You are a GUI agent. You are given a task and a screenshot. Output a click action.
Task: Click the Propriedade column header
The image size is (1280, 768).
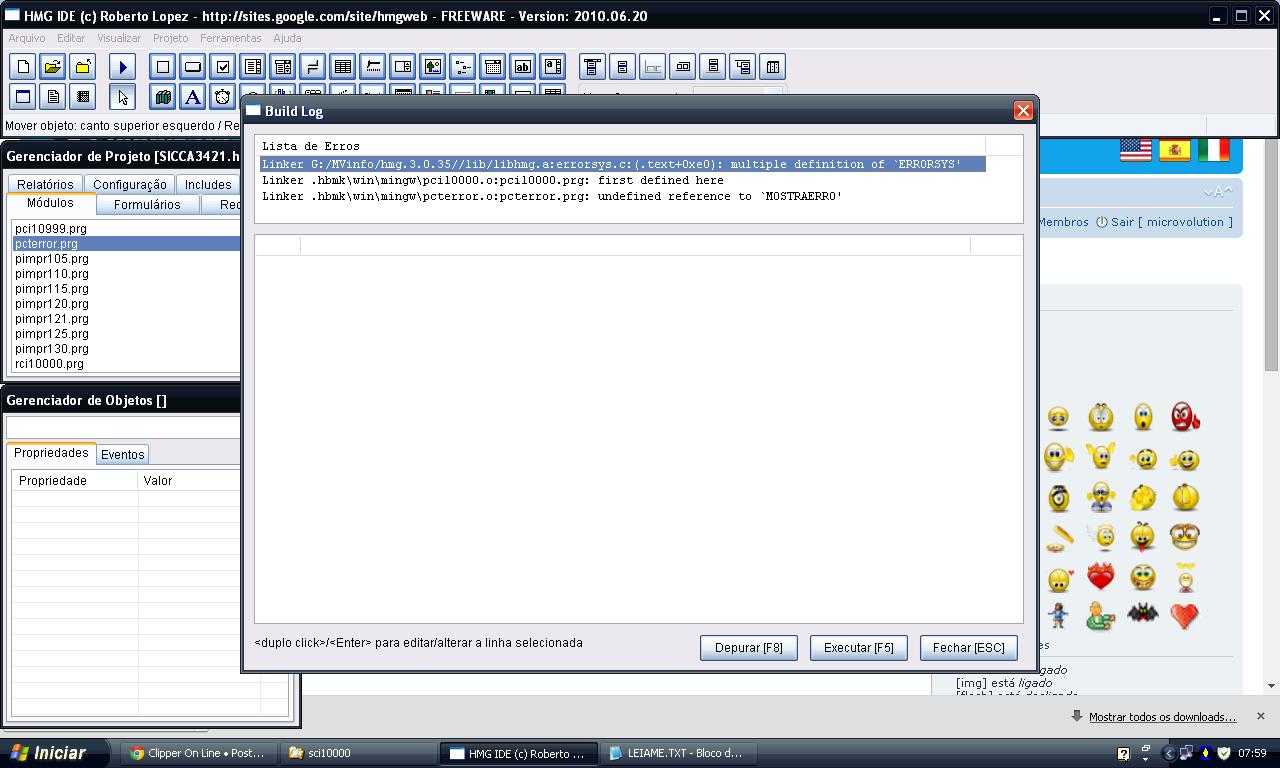tap(75, 481)
